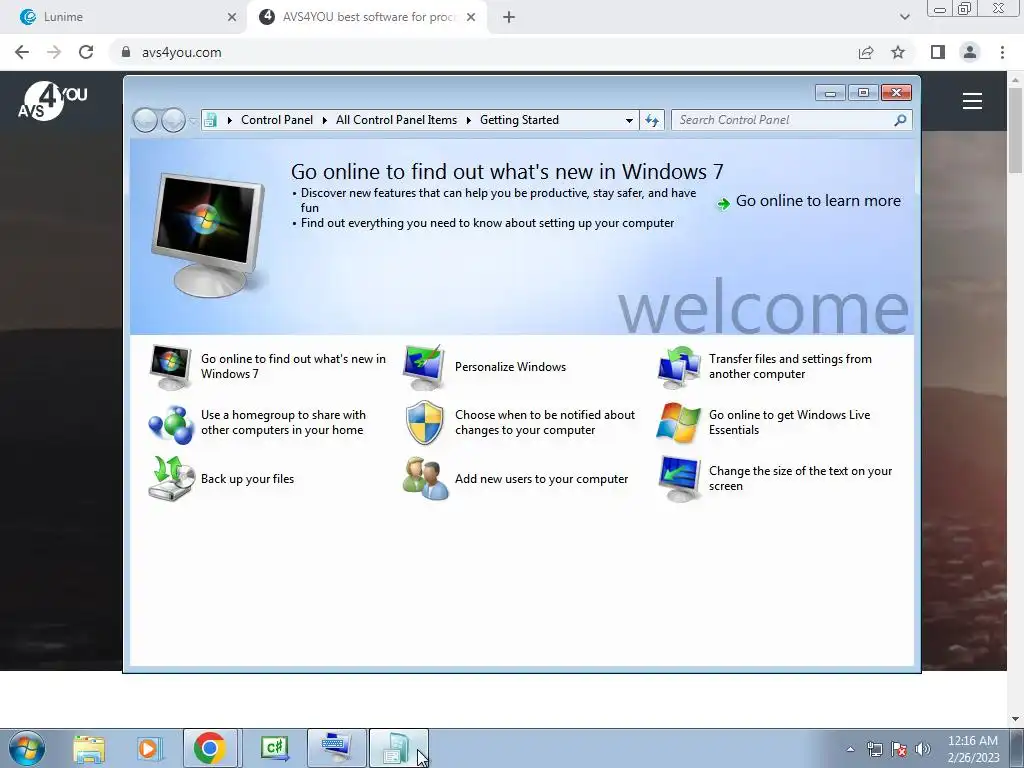Screen dimensions: 1024x768
Task: Open Chrome's tab search chevron
Action: pyautogui.click(x=904, y=17)
